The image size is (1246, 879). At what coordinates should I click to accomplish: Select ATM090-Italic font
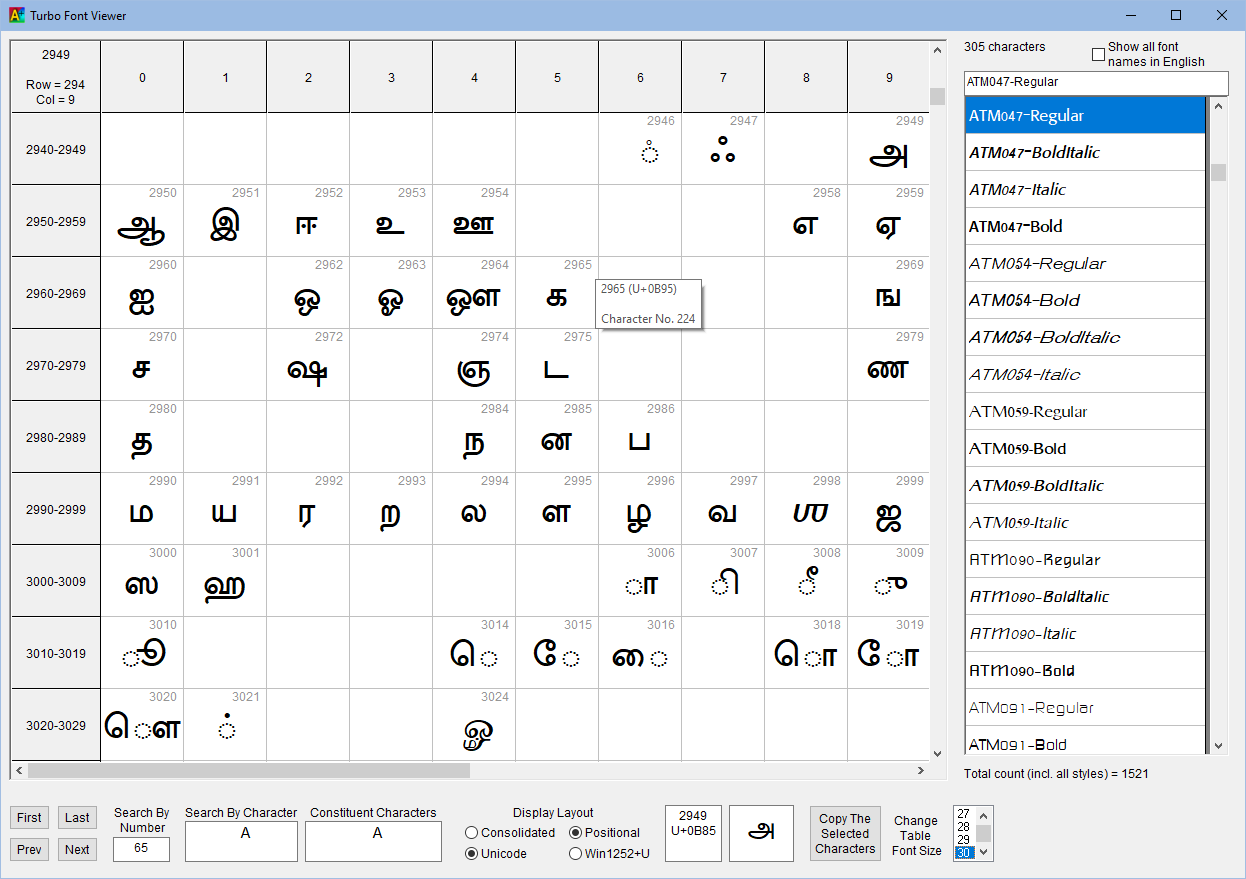coord(1085,633)
